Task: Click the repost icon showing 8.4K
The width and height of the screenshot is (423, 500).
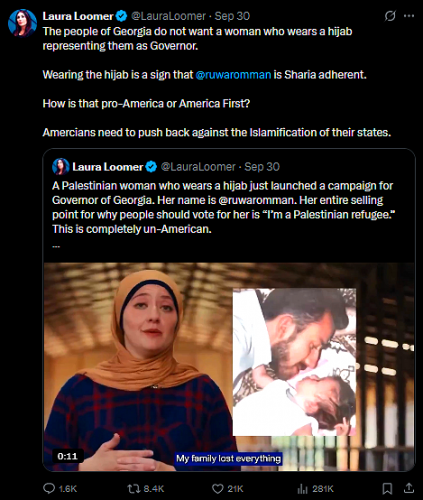Action: pyautogui.click(x=132, y=489)
